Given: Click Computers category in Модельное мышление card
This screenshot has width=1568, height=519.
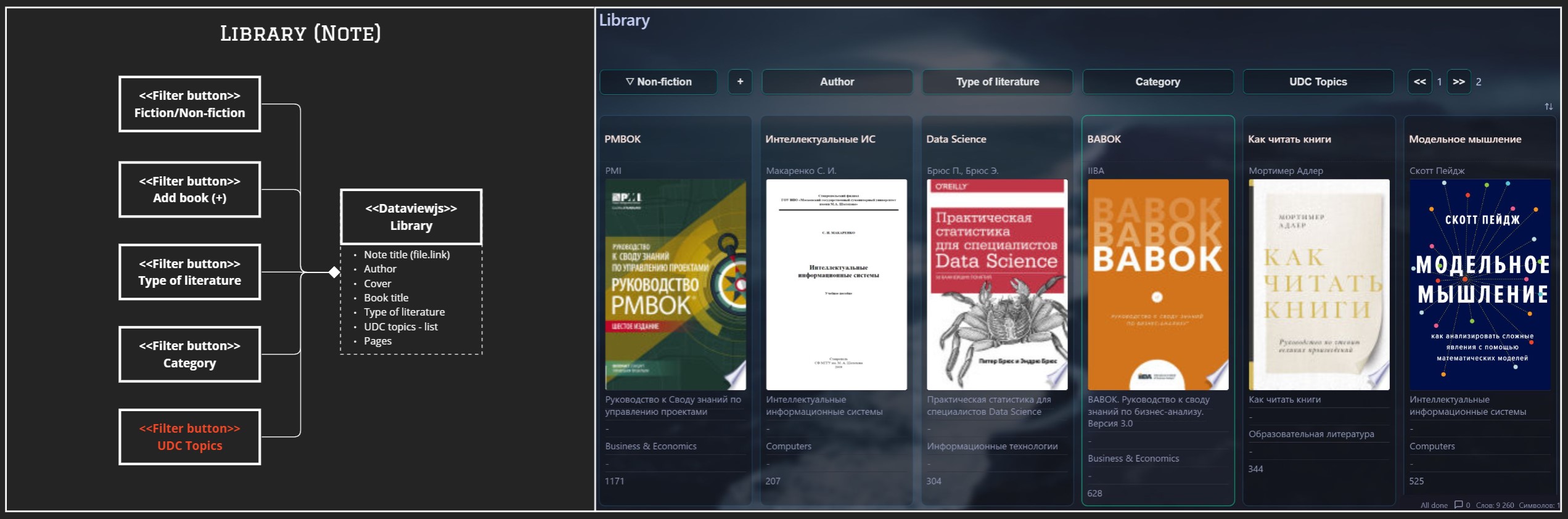Looking at the screenshot, I should [1432, 446].
